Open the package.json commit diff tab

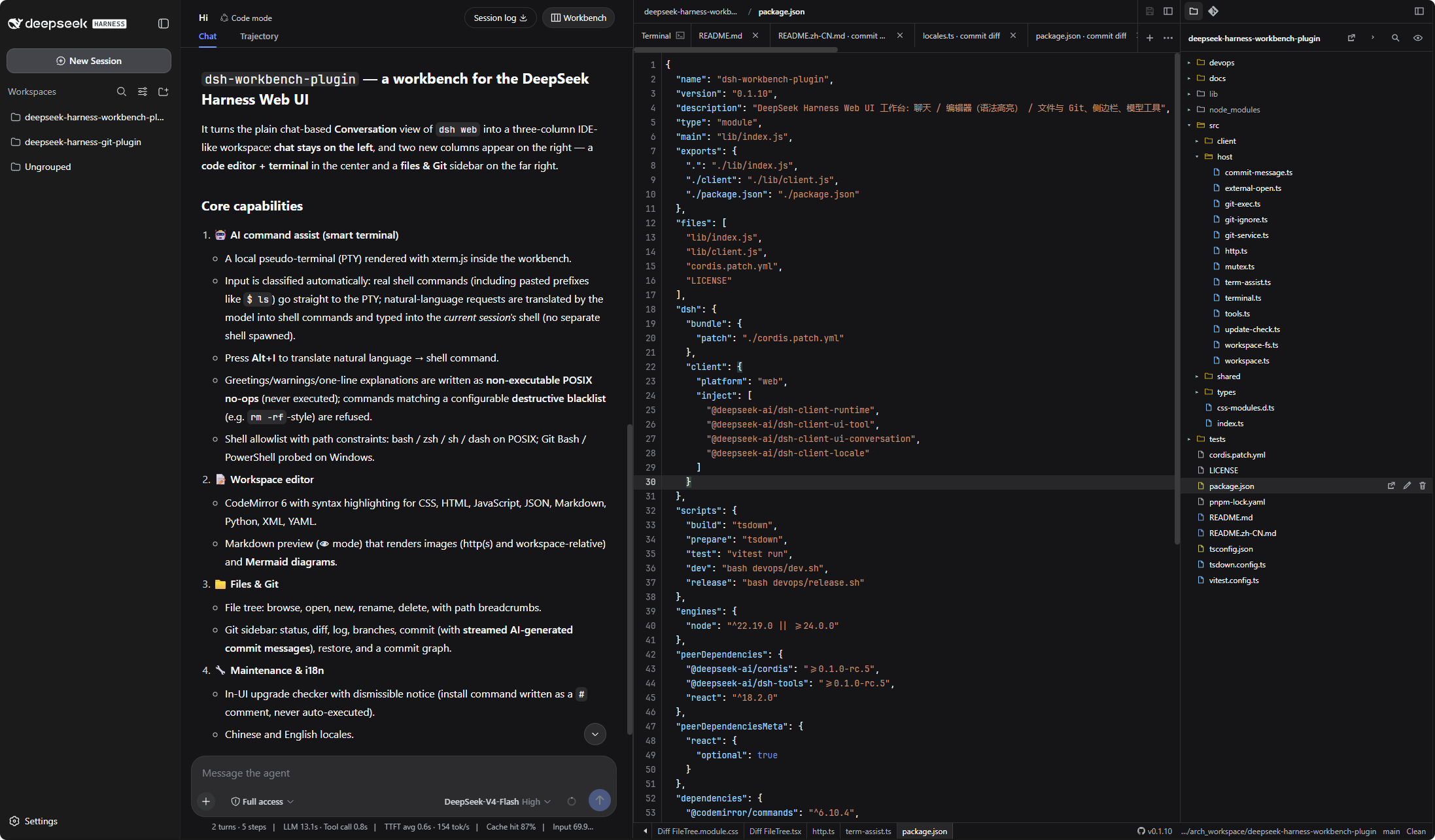pyautogui.click(x=1081, y=36)
